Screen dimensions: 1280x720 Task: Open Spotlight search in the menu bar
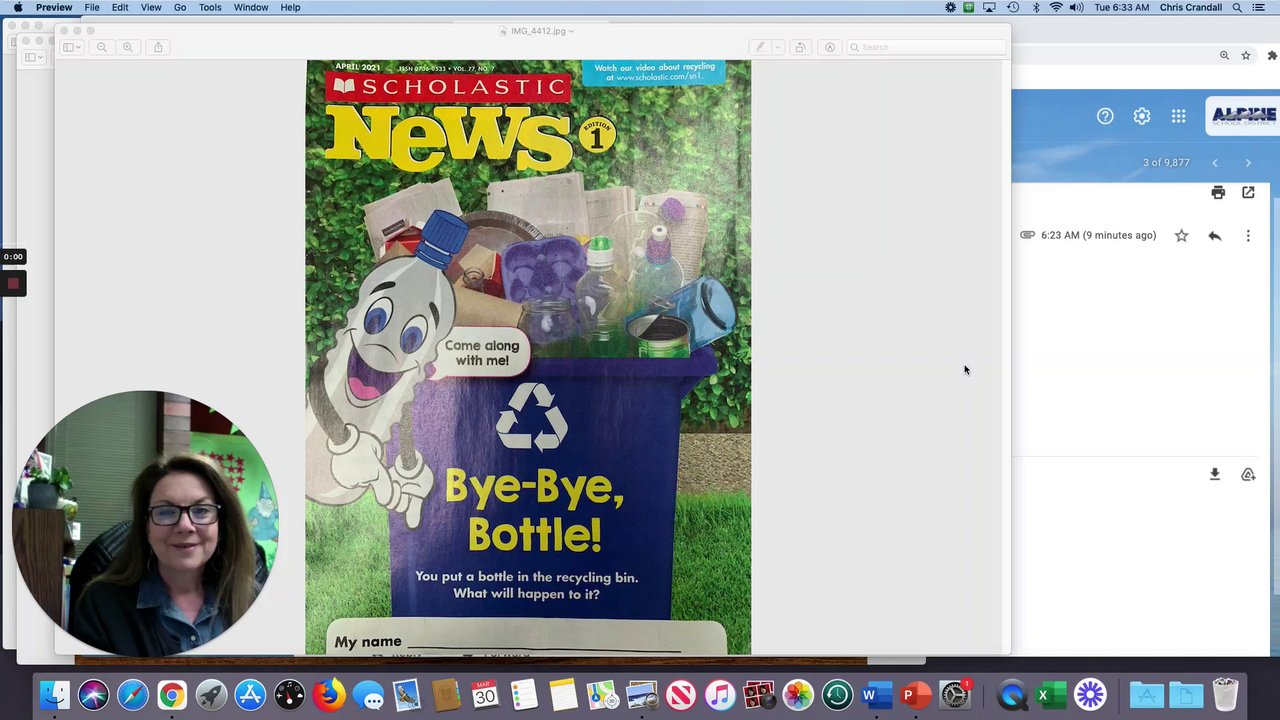[1238, 7]
